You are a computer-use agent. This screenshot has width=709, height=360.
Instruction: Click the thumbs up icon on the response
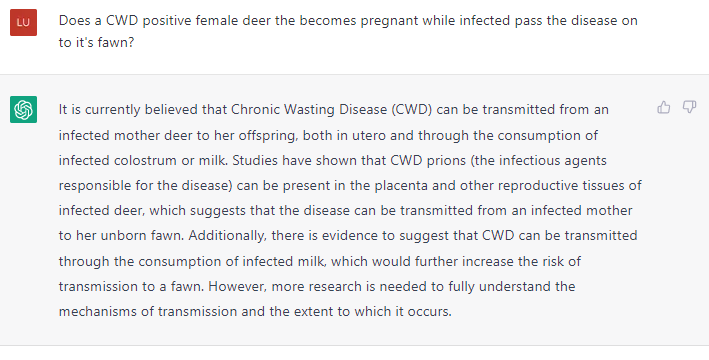pos(663,107)
